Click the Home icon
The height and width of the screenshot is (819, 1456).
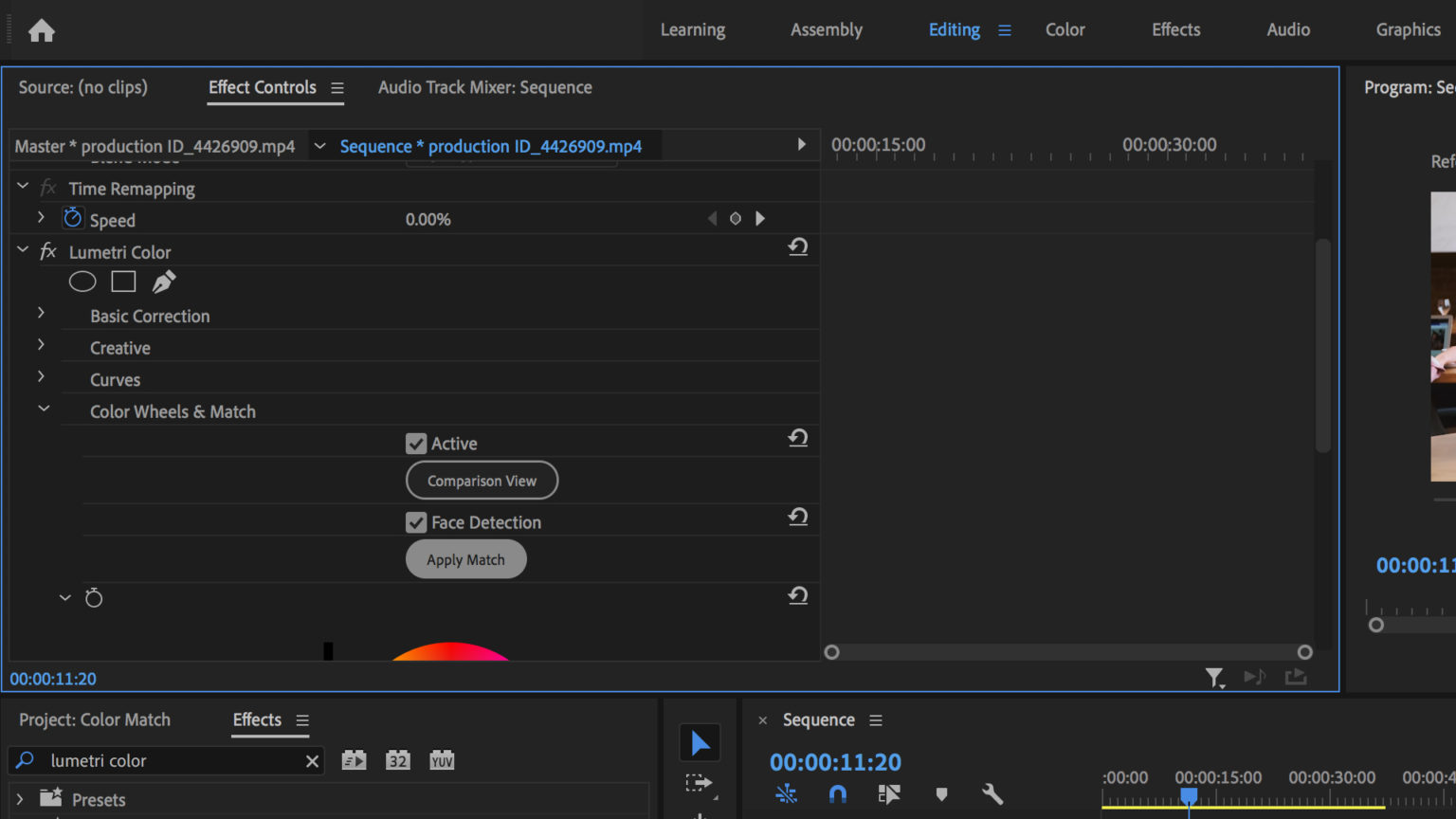pos(42,31)
